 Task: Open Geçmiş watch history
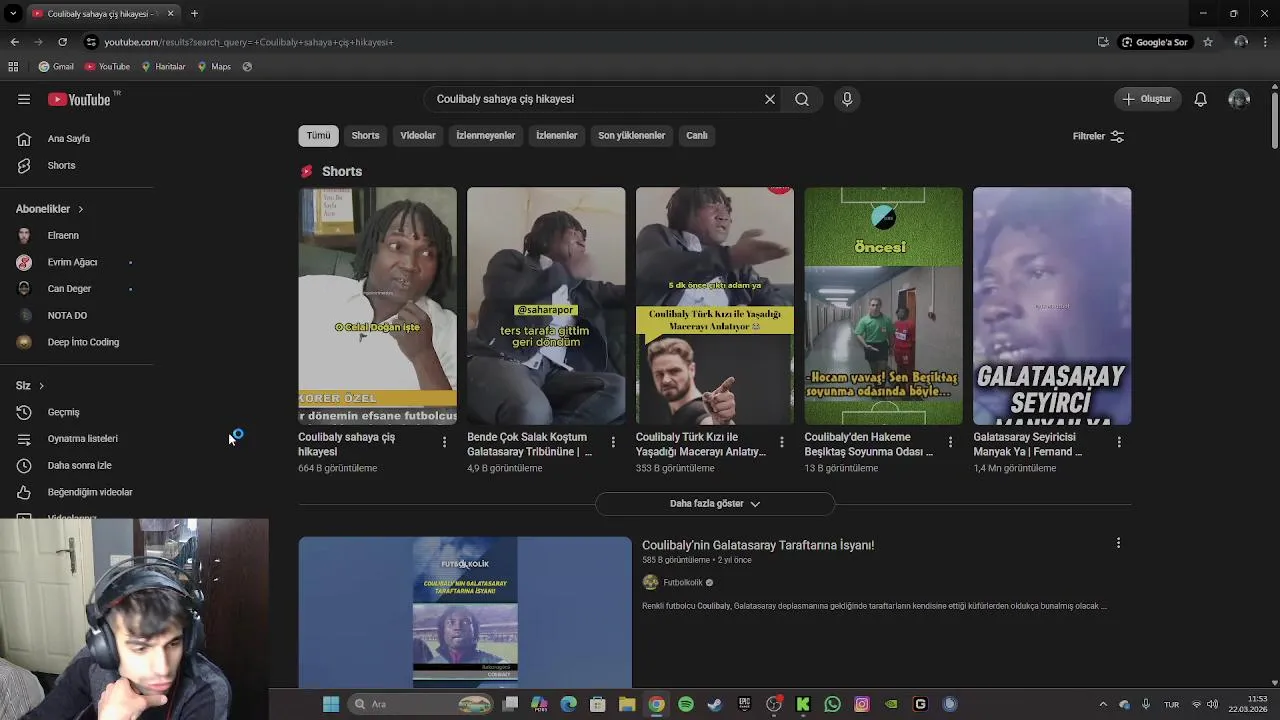click(x=63, y=412)
